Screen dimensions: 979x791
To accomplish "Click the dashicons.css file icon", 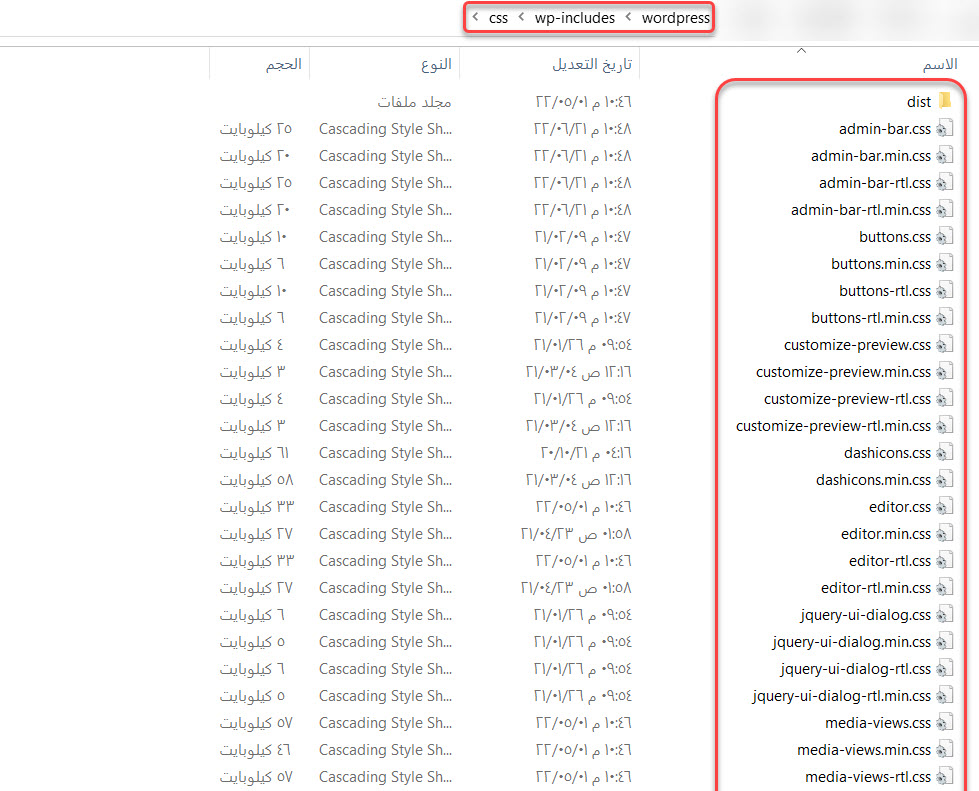I will click(945, 453).
